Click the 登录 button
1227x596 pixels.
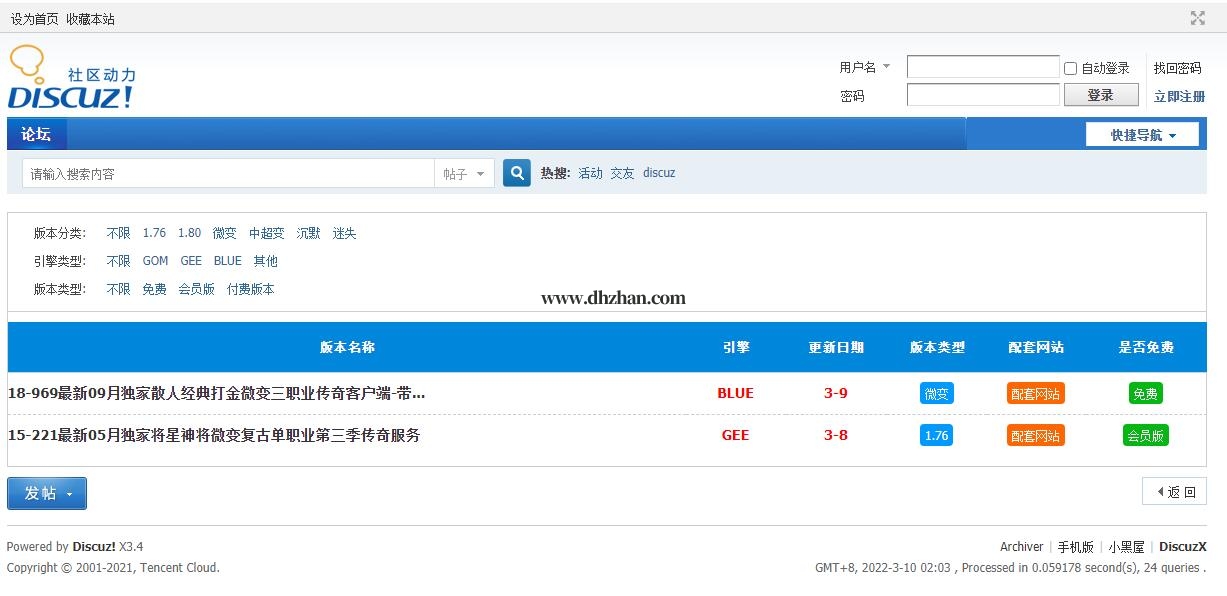[1100, 95]
